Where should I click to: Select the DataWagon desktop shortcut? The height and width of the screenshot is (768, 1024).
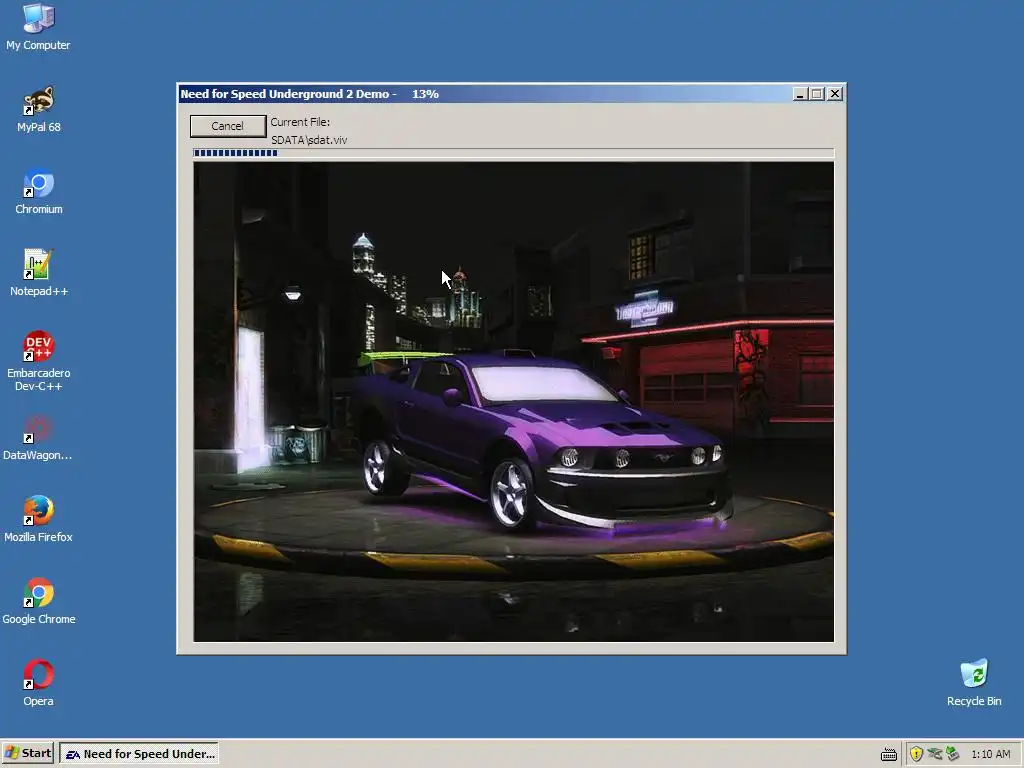click(x=38, y=438)
